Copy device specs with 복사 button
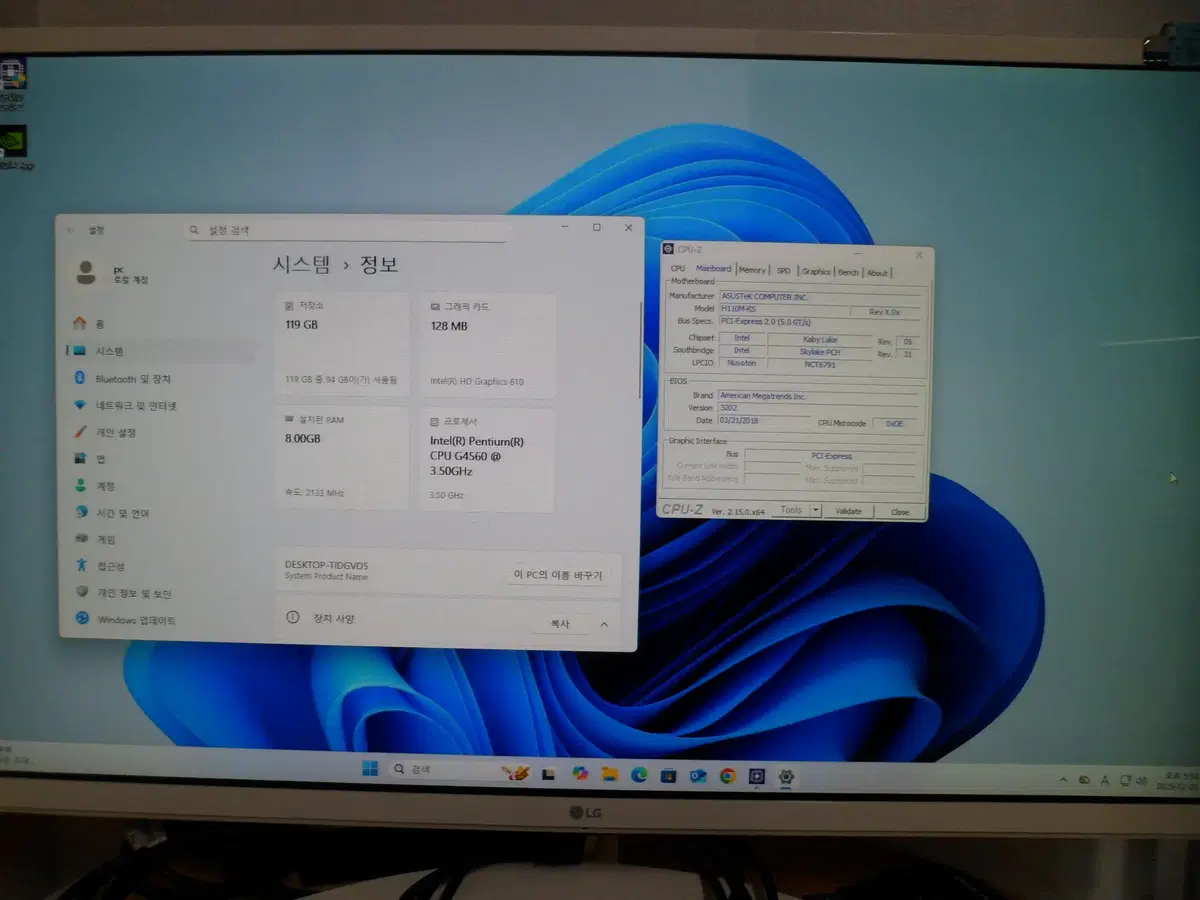Viewport: 1200px width, 900px height. [x=560, y=624]
